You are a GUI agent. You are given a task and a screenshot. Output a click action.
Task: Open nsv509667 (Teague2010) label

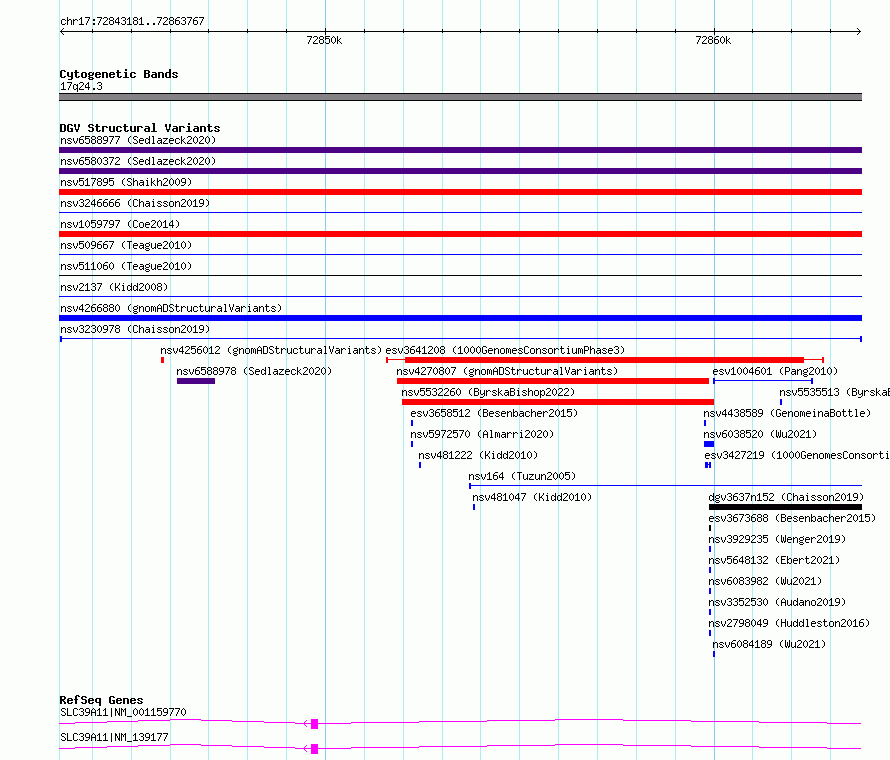126,245
